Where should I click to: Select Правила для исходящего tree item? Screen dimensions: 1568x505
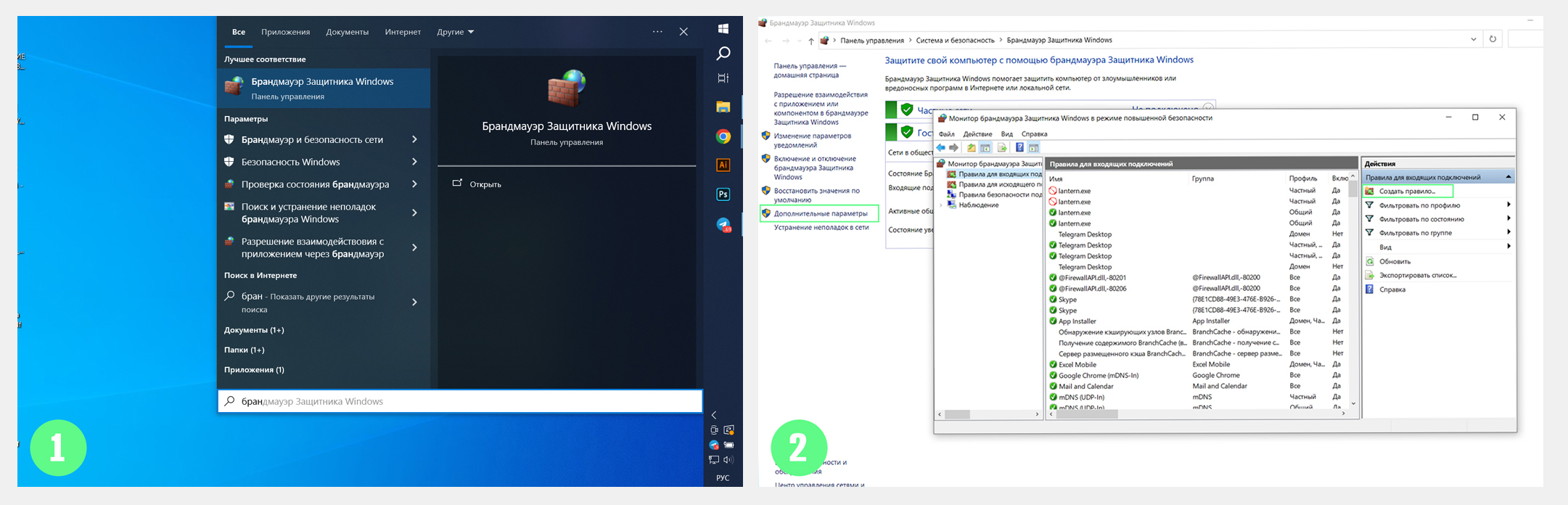(x=995, y=184)
